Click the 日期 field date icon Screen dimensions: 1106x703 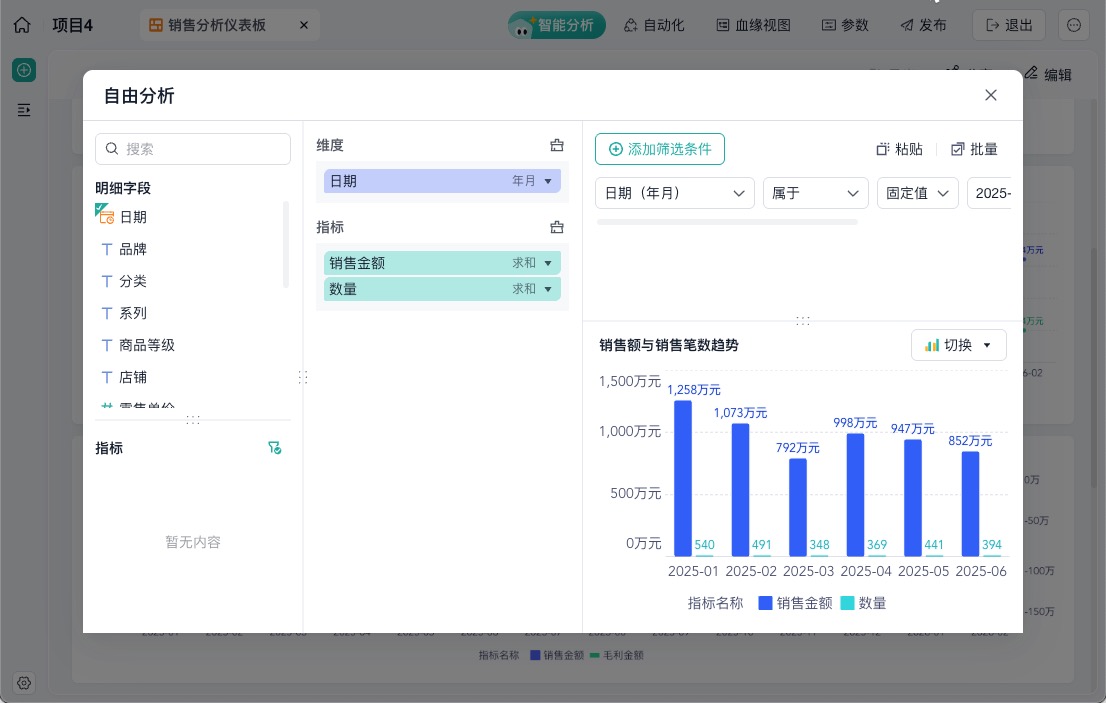pos(106,216)
